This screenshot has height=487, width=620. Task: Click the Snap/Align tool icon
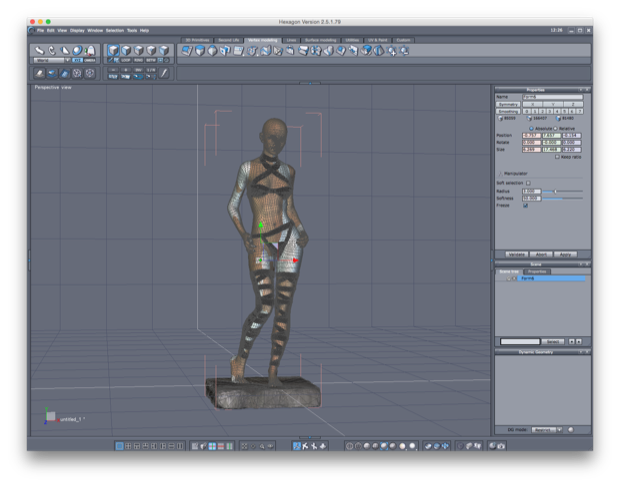tap(90, 51)
